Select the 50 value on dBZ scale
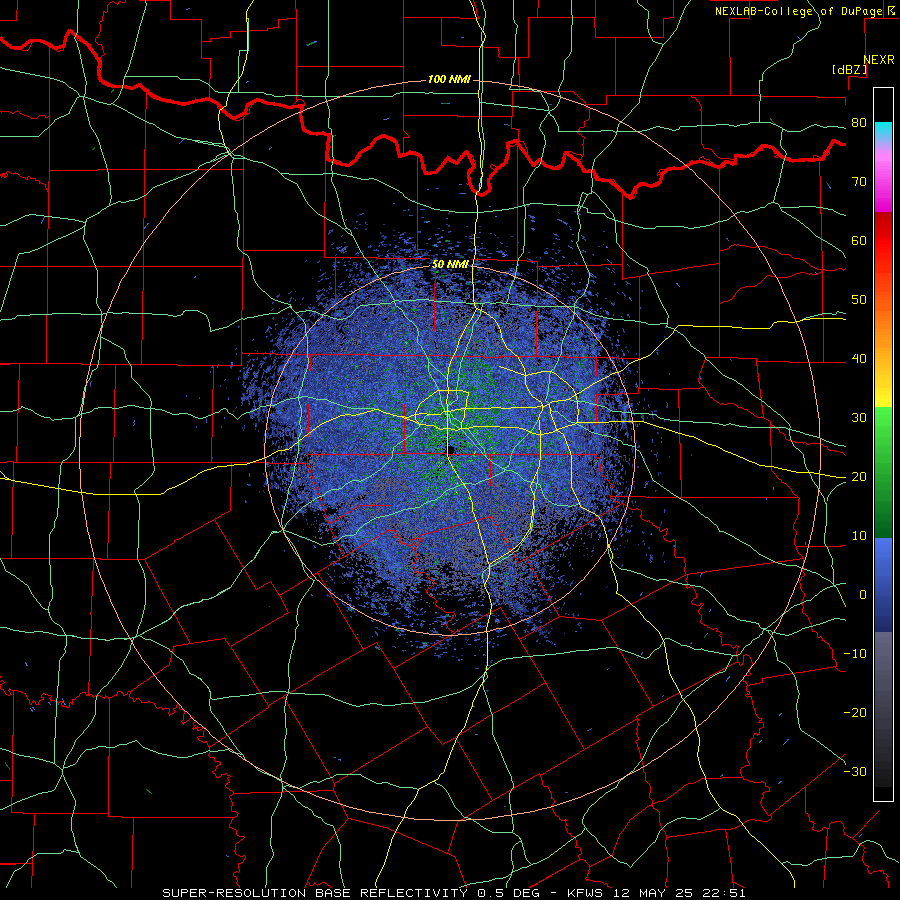The image size is (900, 900). pos(859,300)
